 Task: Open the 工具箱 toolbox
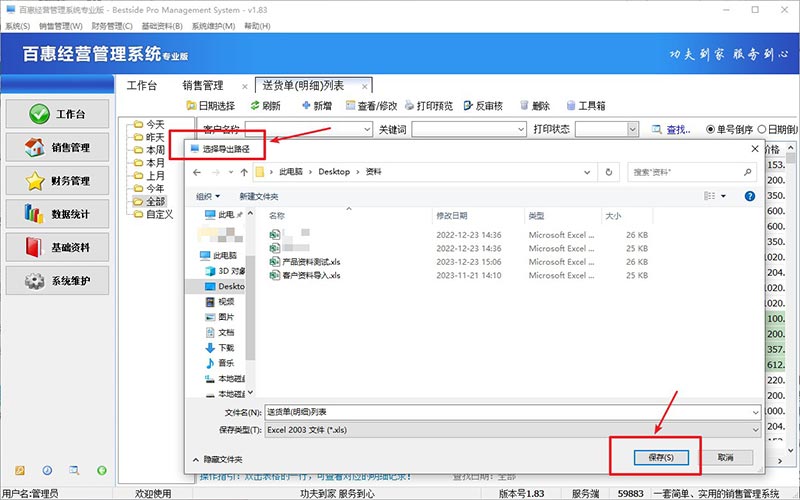[586, 106]
